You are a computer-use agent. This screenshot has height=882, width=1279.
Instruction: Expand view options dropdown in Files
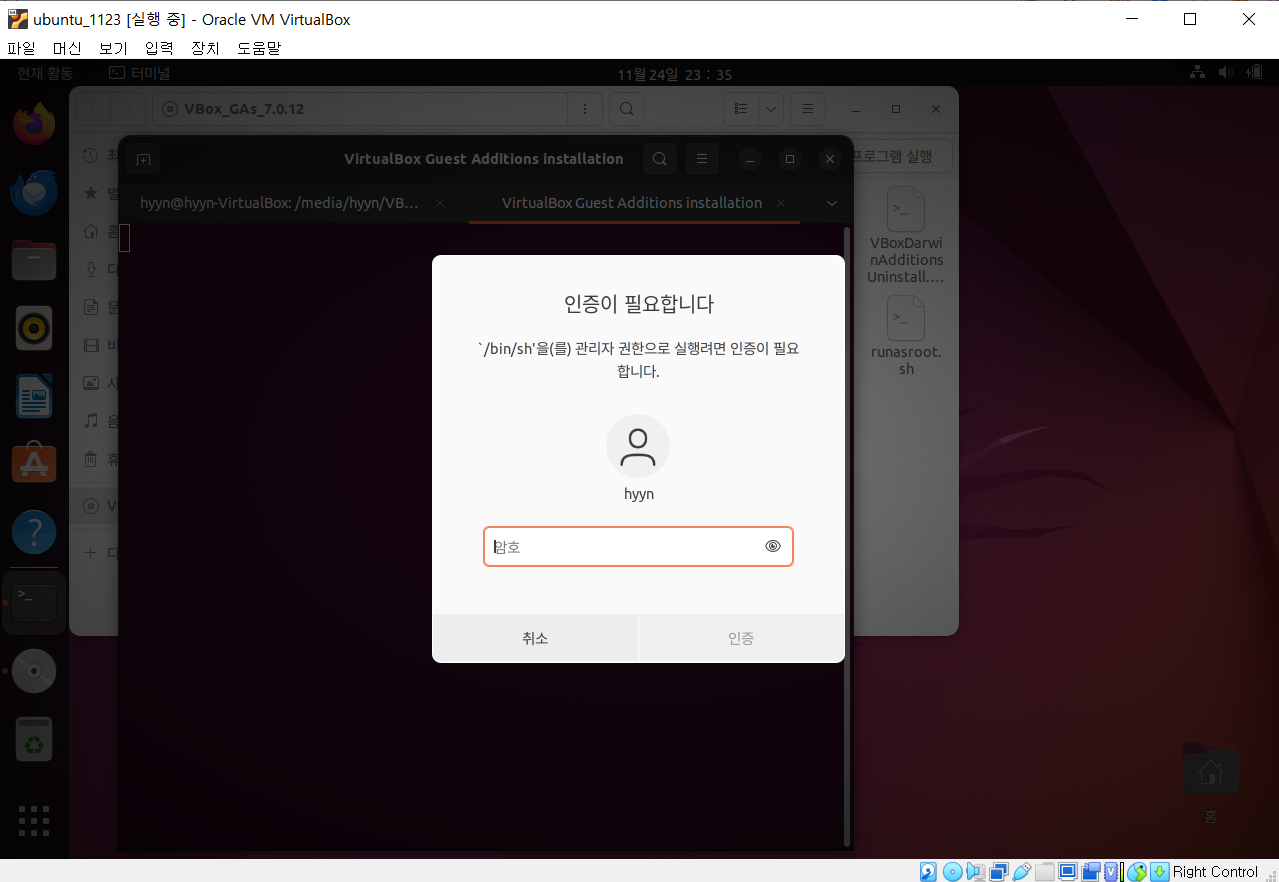(771, 109)
